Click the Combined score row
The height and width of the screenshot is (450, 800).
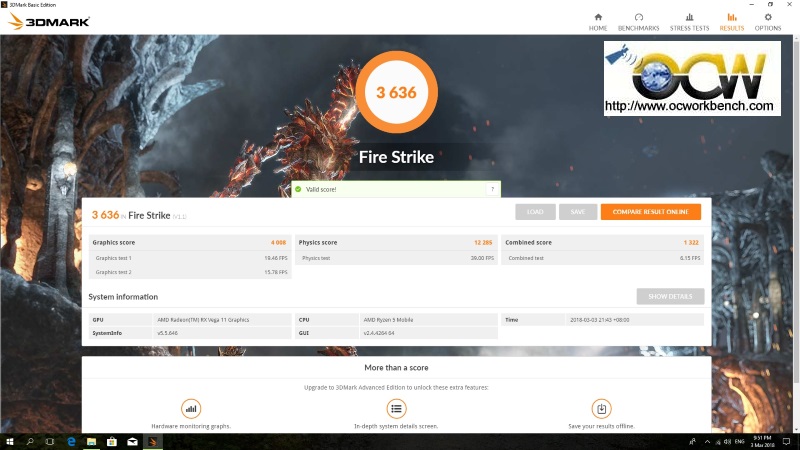tap(602, 242)
